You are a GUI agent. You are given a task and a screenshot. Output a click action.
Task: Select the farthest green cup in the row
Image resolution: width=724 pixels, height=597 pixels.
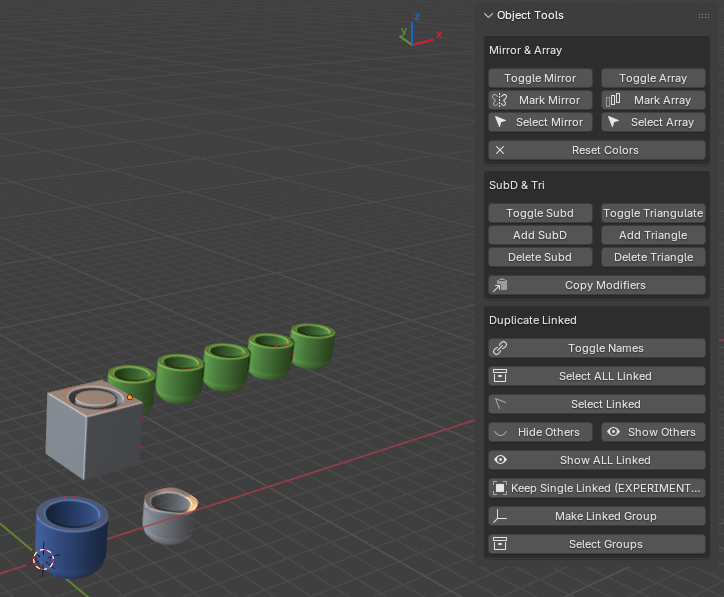point(313,346)
